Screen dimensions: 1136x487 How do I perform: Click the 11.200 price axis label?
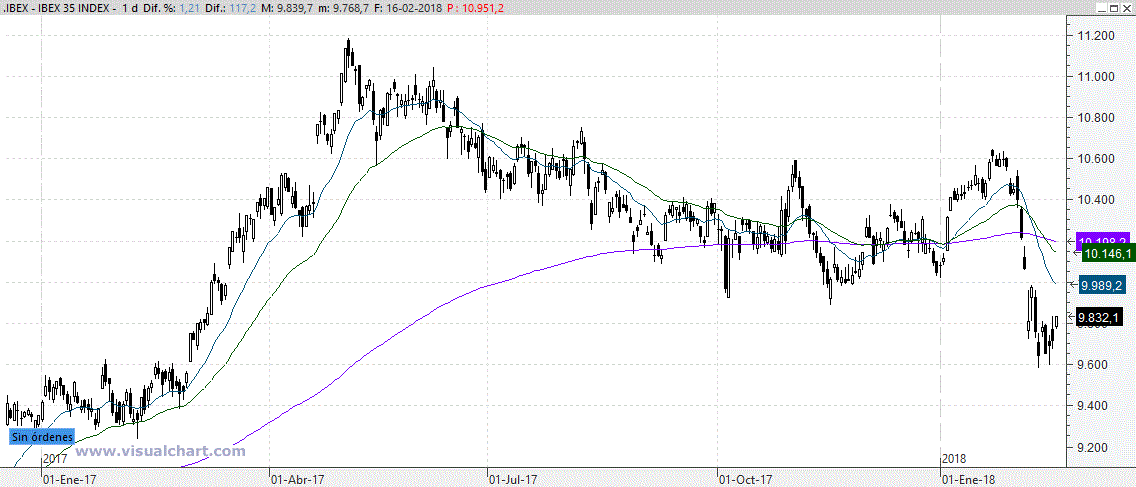point(1095,36)
